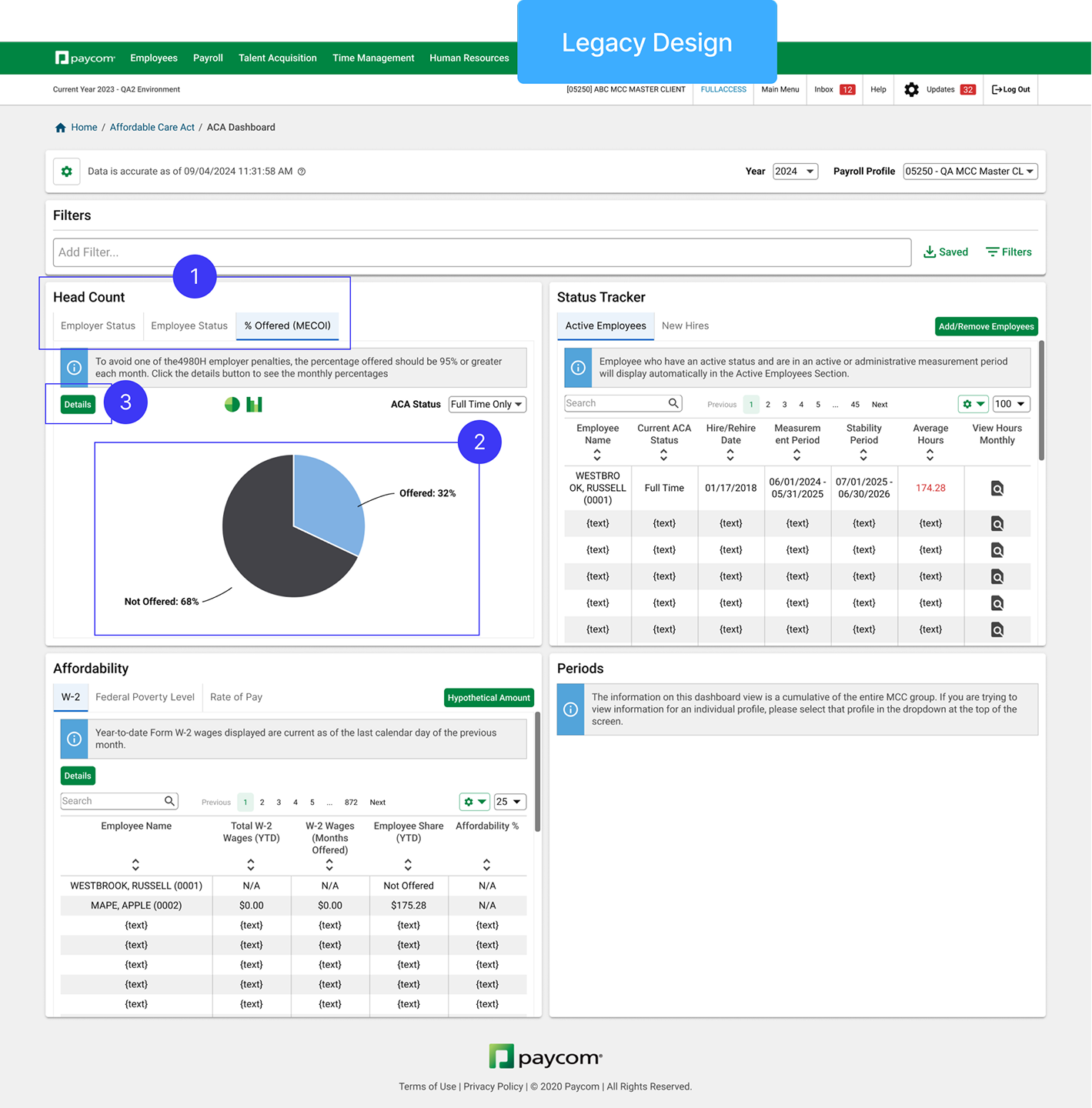Select the Federal Poverty Level tab
This screenshot has height=1108, width=1092.
point(145,697)
